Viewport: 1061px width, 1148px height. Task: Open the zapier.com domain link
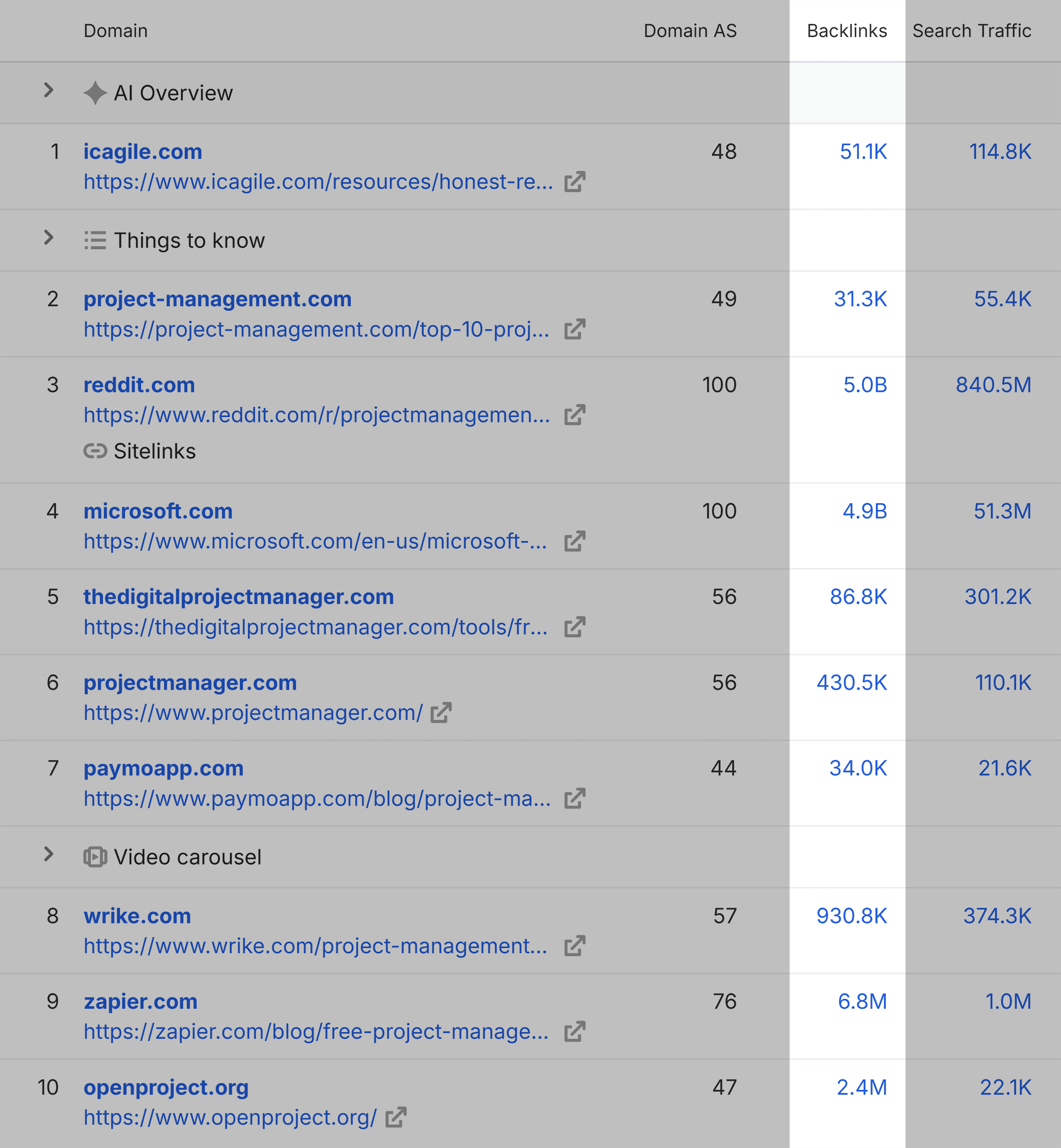pyautogui.click(x=140, y=1002)
